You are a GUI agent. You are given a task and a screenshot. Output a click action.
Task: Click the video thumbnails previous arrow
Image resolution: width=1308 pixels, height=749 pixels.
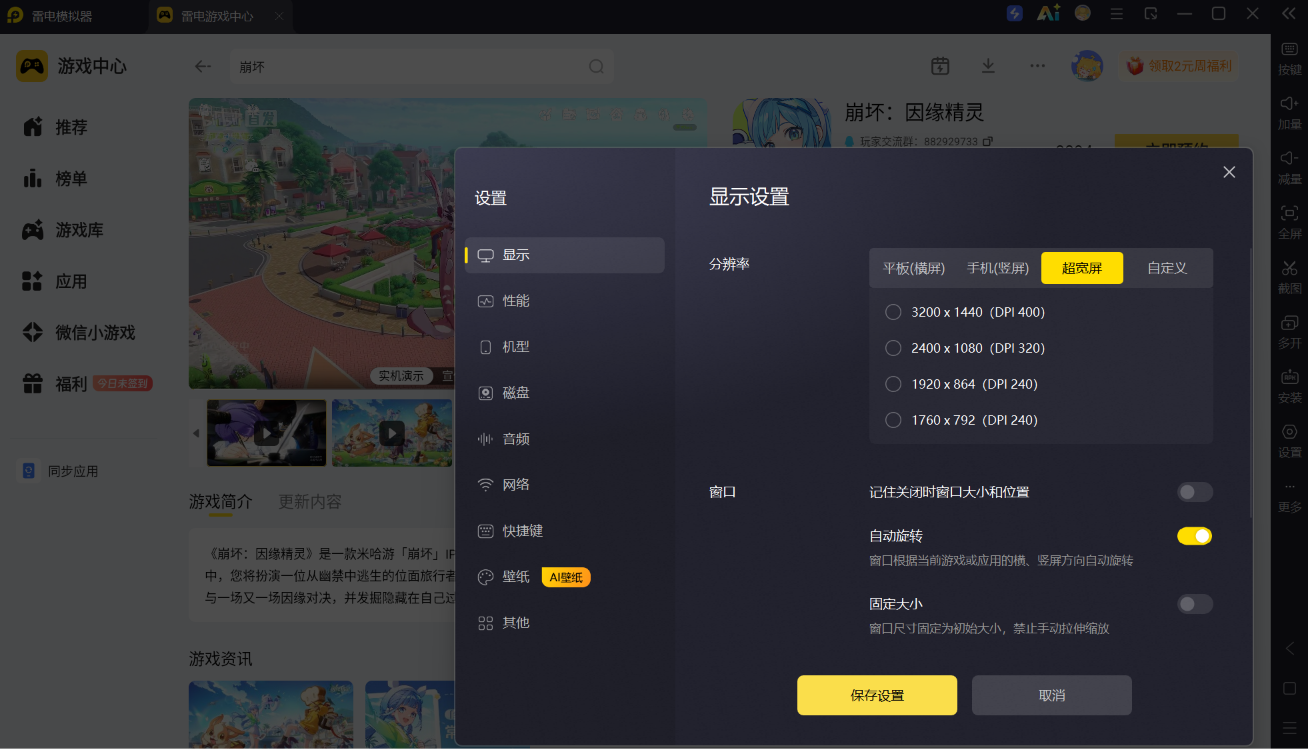click(196, 433)
